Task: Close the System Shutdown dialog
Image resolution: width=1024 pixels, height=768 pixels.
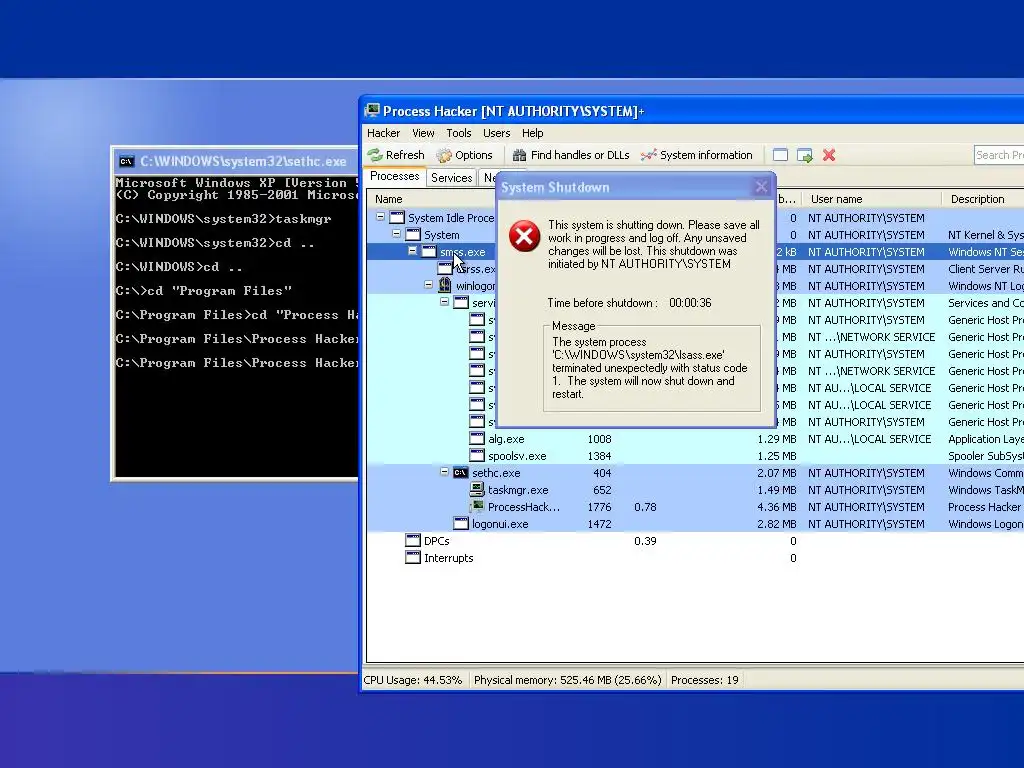Action: pos(761,187)
